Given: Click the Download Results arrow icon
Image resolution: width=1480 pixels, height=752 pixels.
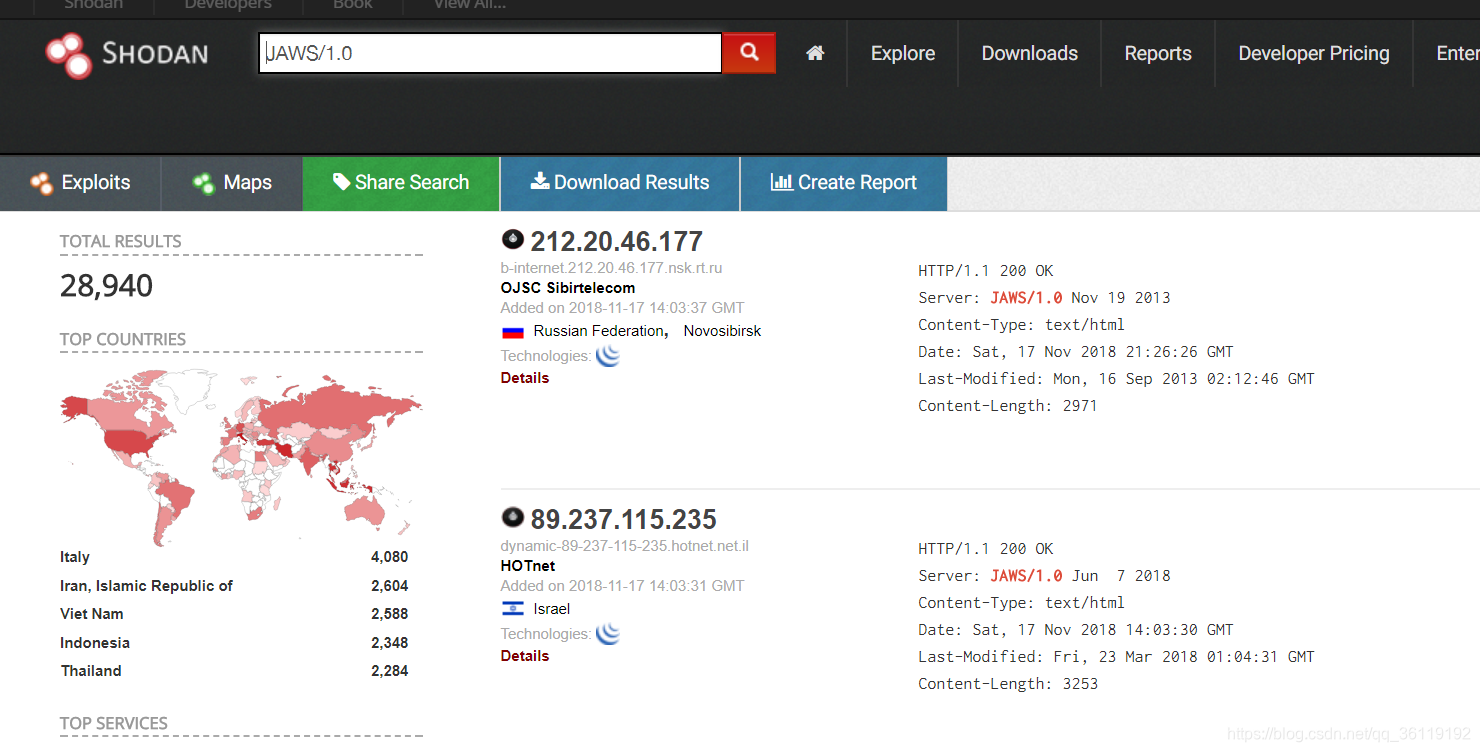Looking at the screenshot, I should [540, 181].
